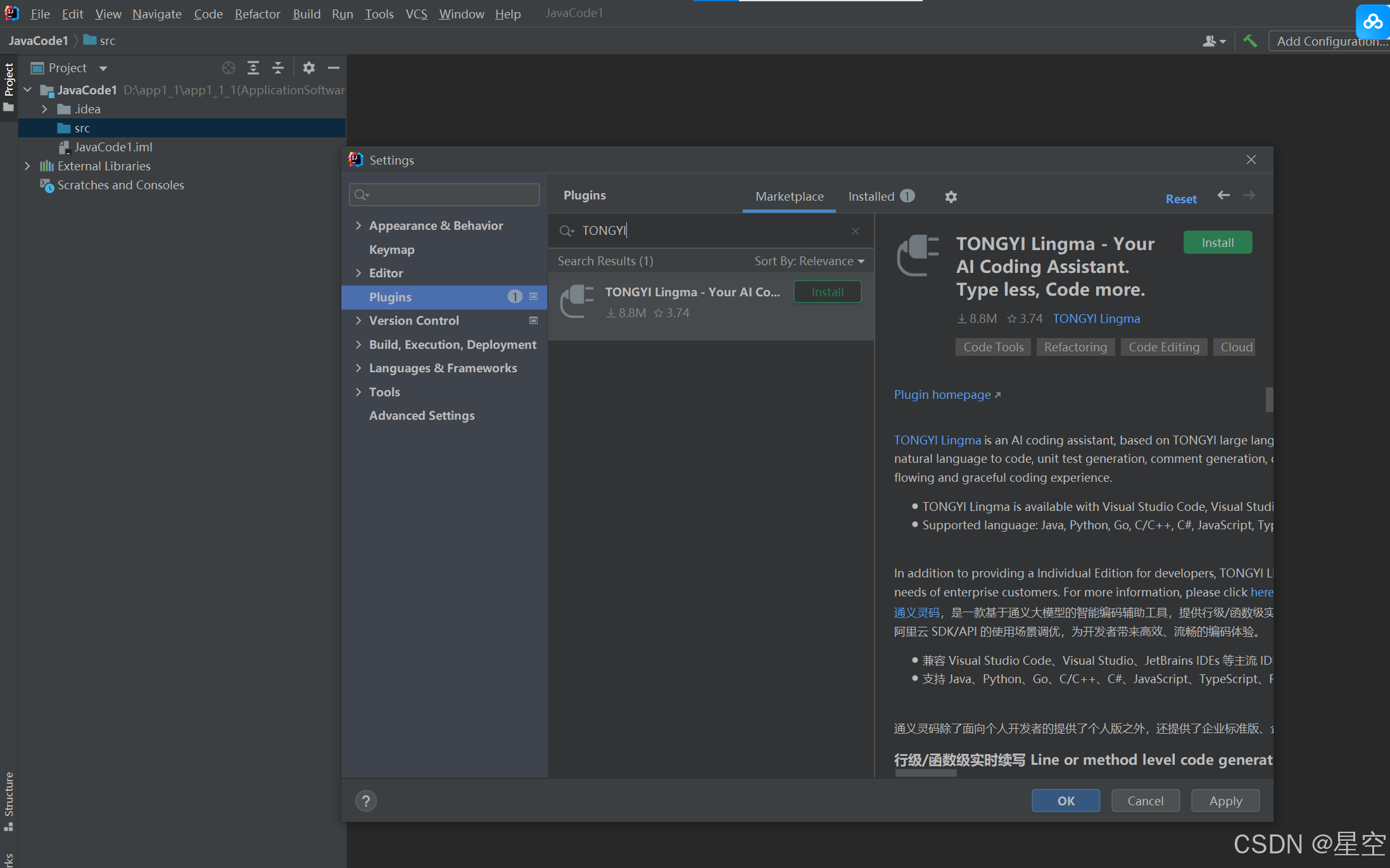Open Project panel gear options
The width and height of the screenshot is (1390, 868).
pos(309,68)
